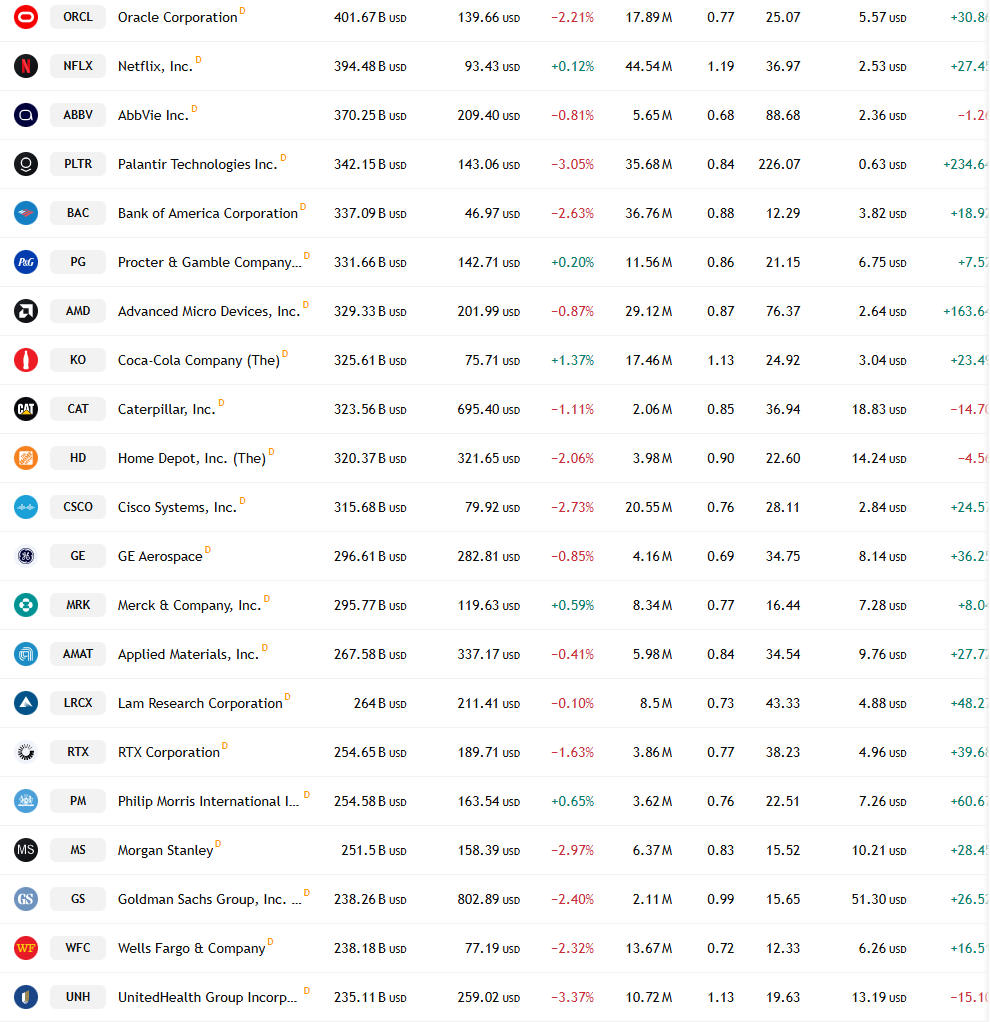This screenshot has width=990, height=1022.
Task: Click the Applied Materials logo icon
Action: pos(26,654)
